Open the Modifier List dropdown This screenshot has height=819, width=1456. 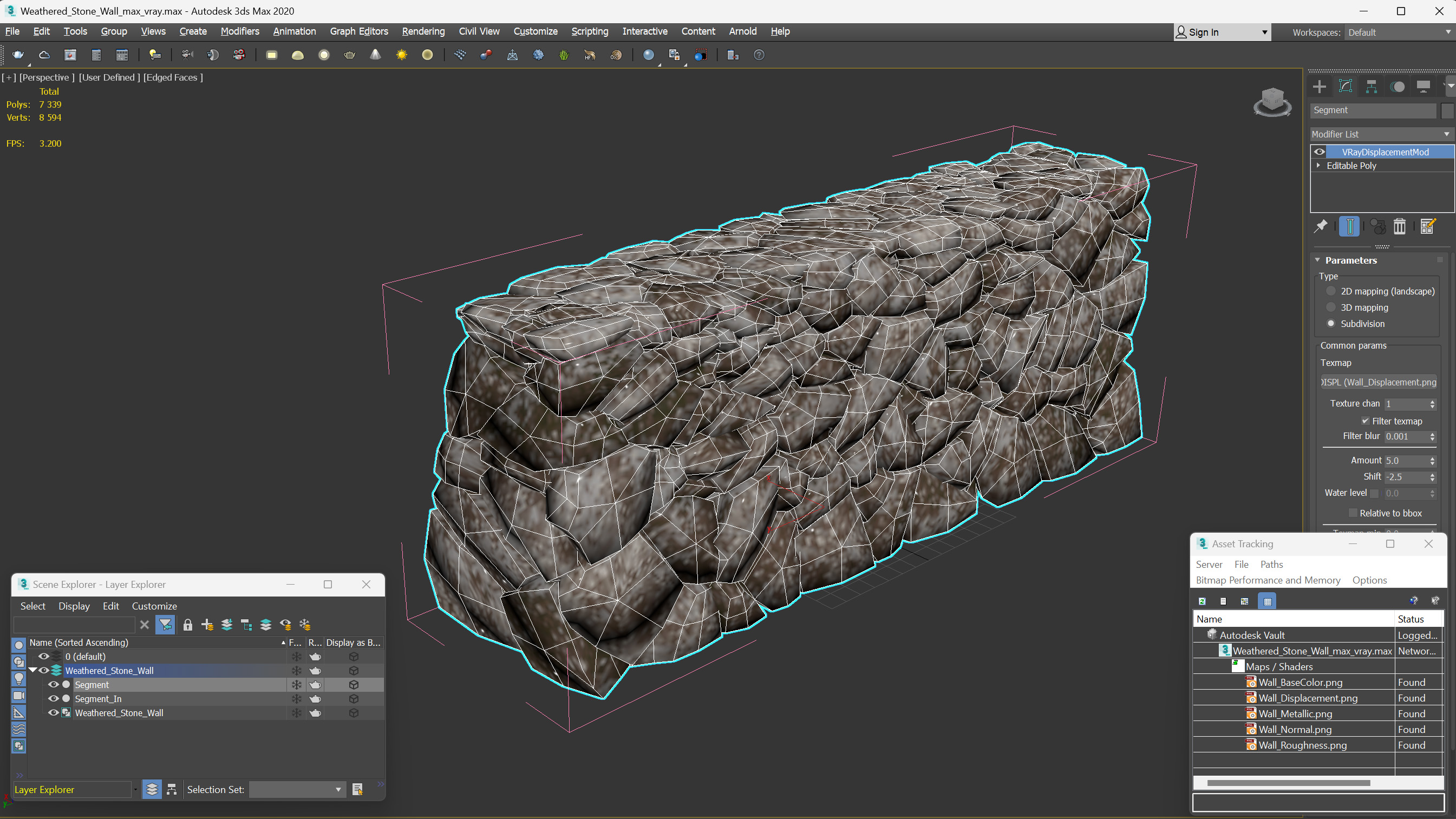1380,134
